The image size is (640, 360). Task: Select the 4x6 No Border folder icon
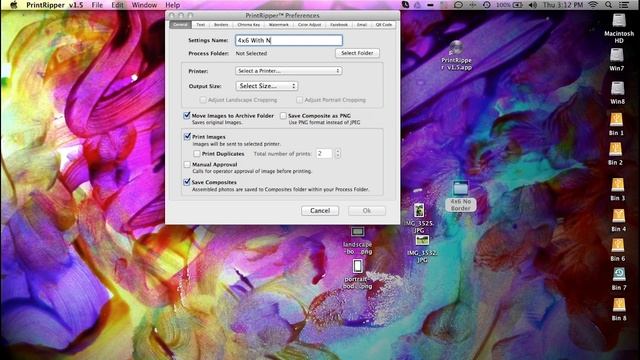click(x=460, y=189)
